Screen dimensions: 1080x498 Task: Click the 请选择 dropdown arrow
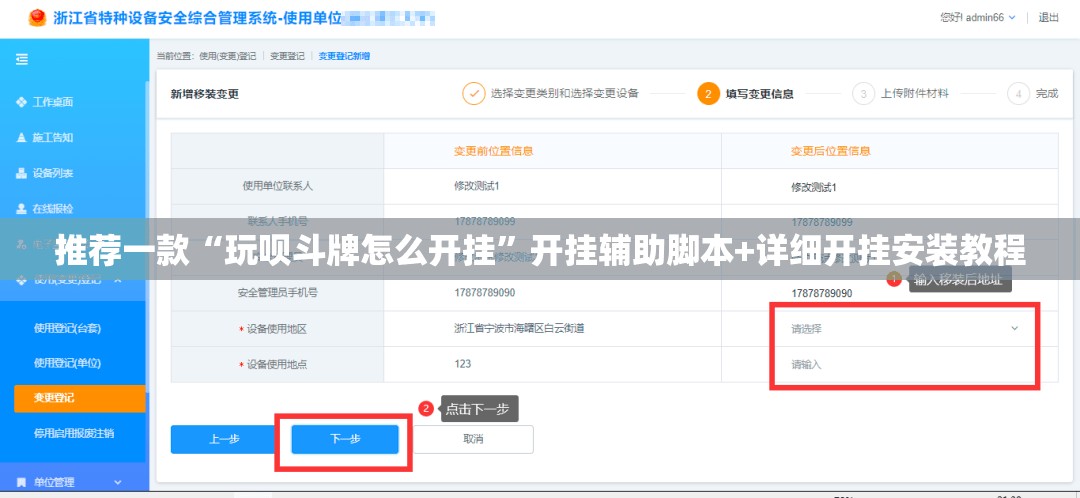[x=1015, y=329]
